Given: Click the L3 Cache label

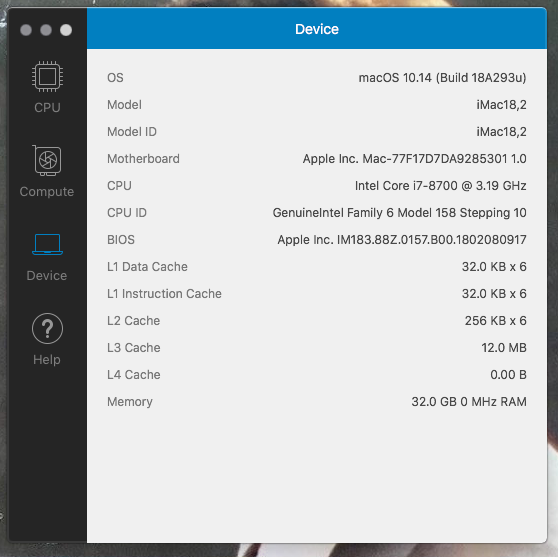Looking at the screenshot, I should pyautogui.click(x=133, y=348).
